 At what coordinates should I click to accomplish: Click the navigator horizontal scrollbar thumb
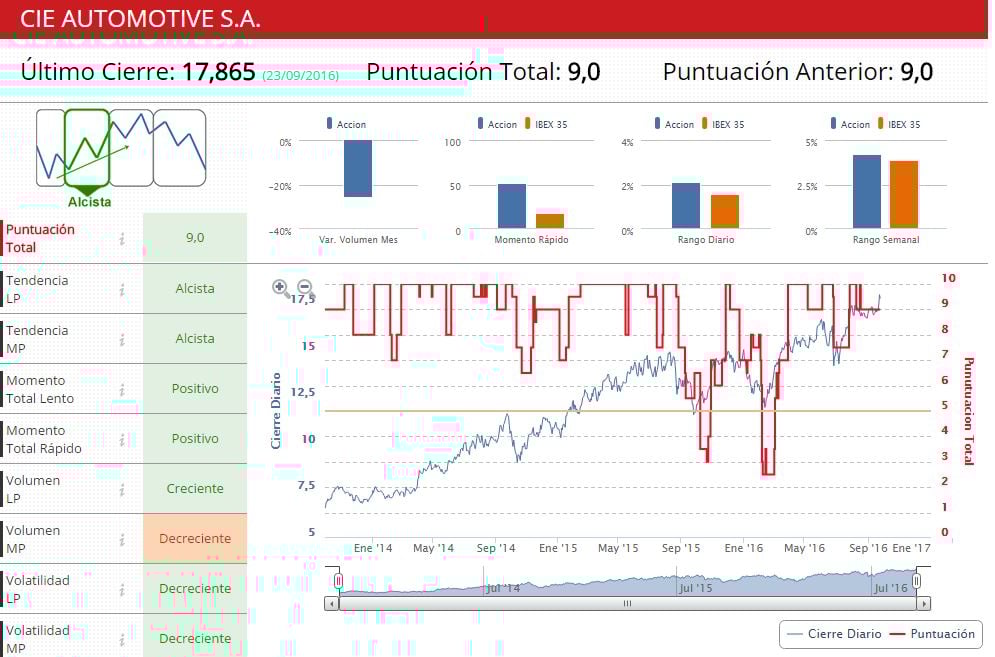[x=628, y=604]
